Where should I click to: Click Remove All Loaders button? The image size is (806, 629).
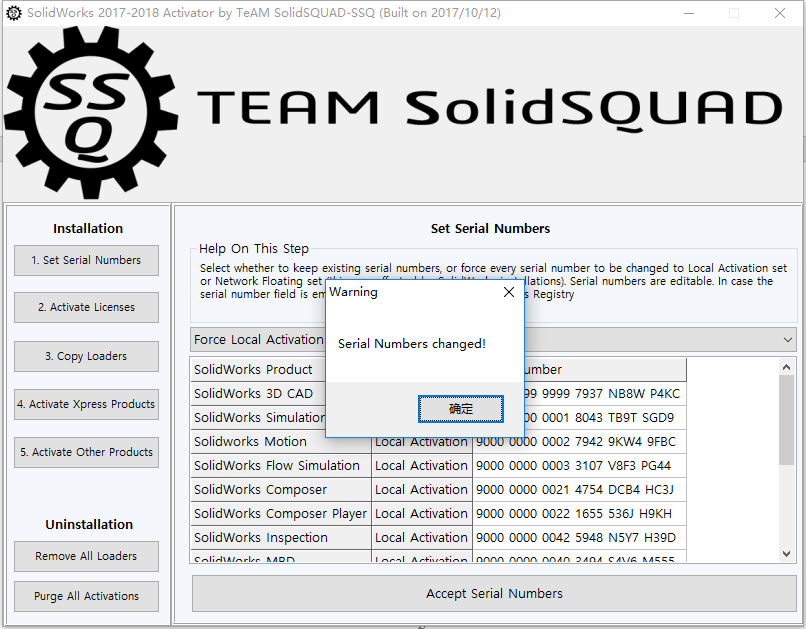86,556
